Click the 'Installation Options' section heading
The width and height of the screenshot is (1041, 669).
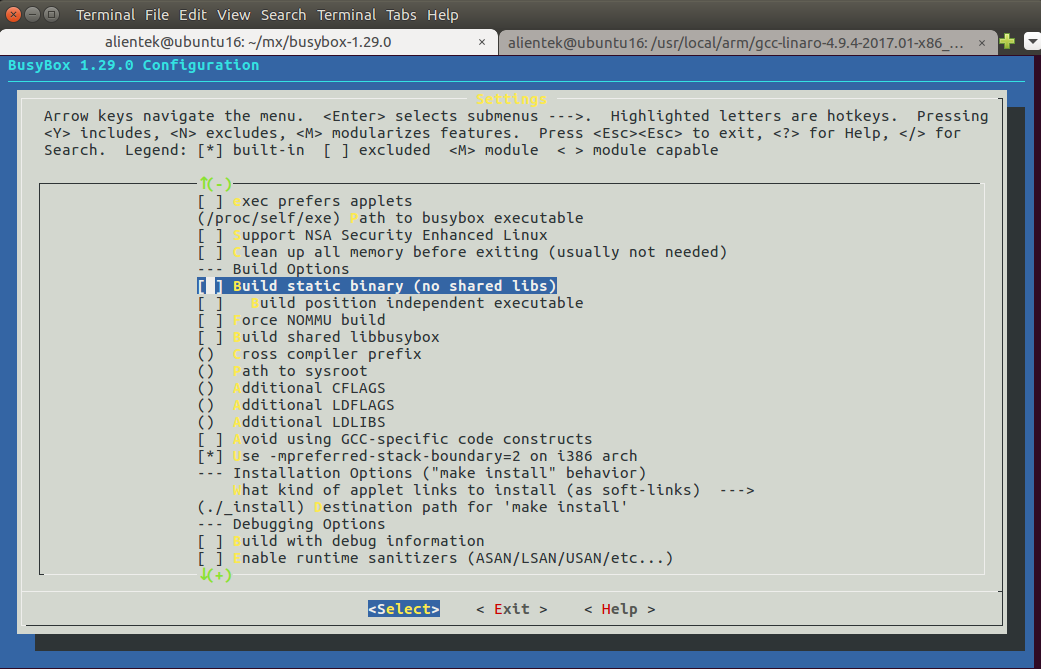point(422,473)
